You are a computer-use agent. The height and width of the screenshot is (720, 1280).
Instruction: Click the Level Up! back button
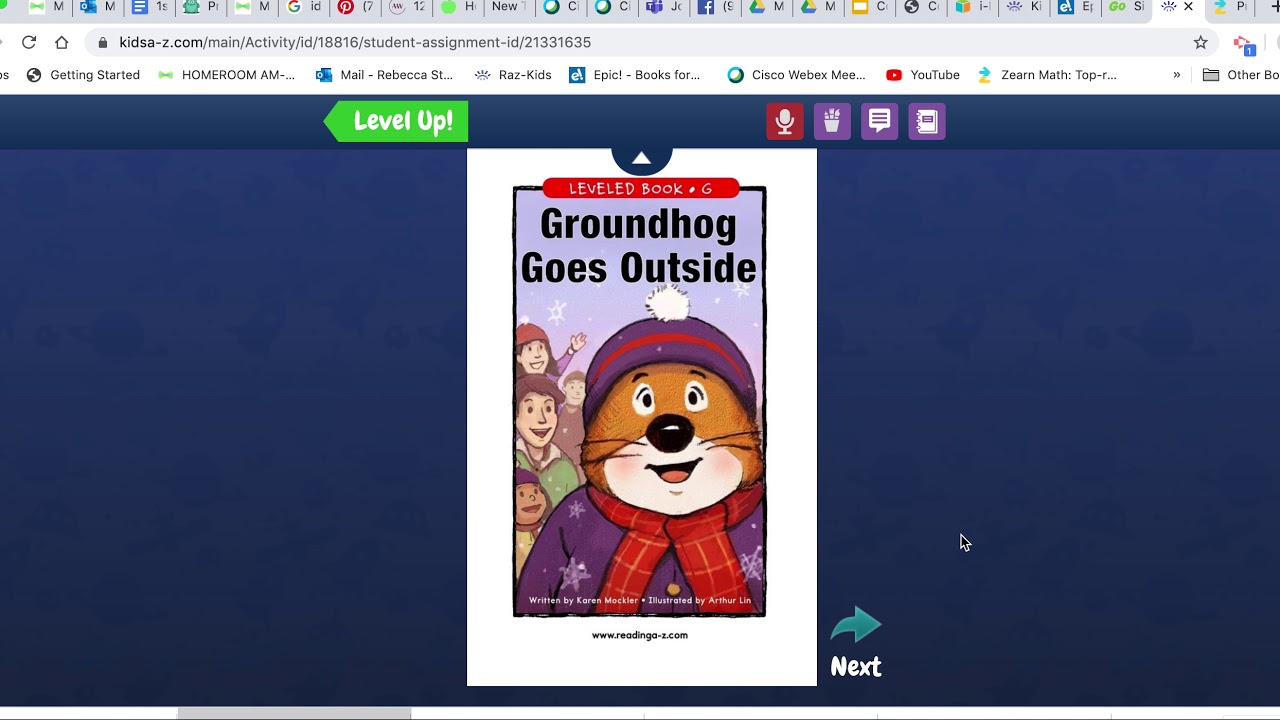[396, 122]
